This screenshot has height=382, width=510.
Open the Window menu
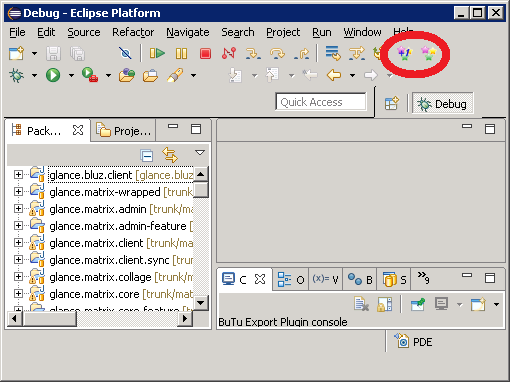point(362,32)
